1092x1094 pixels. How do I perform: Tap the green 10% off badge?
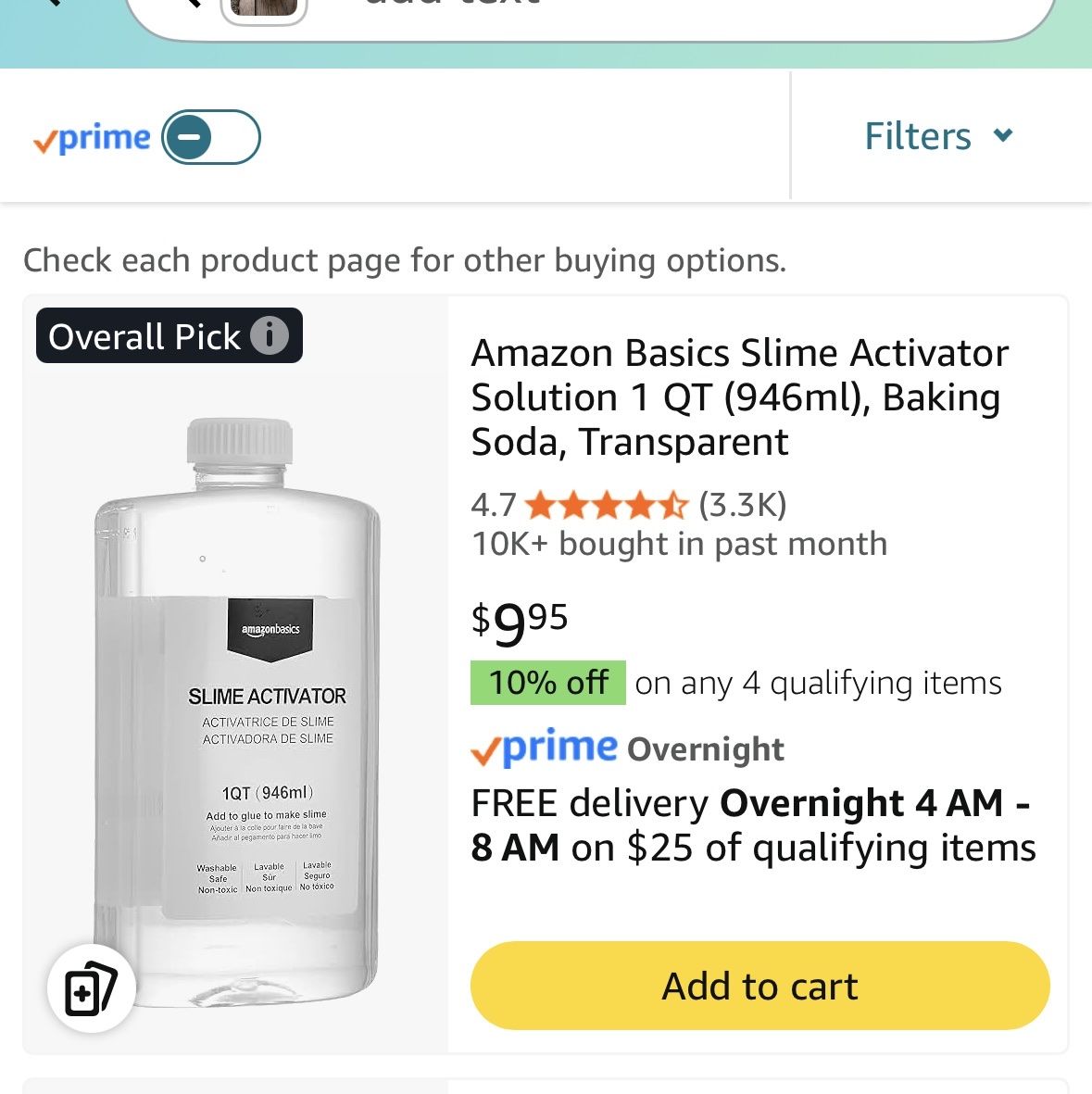(547, 683)
